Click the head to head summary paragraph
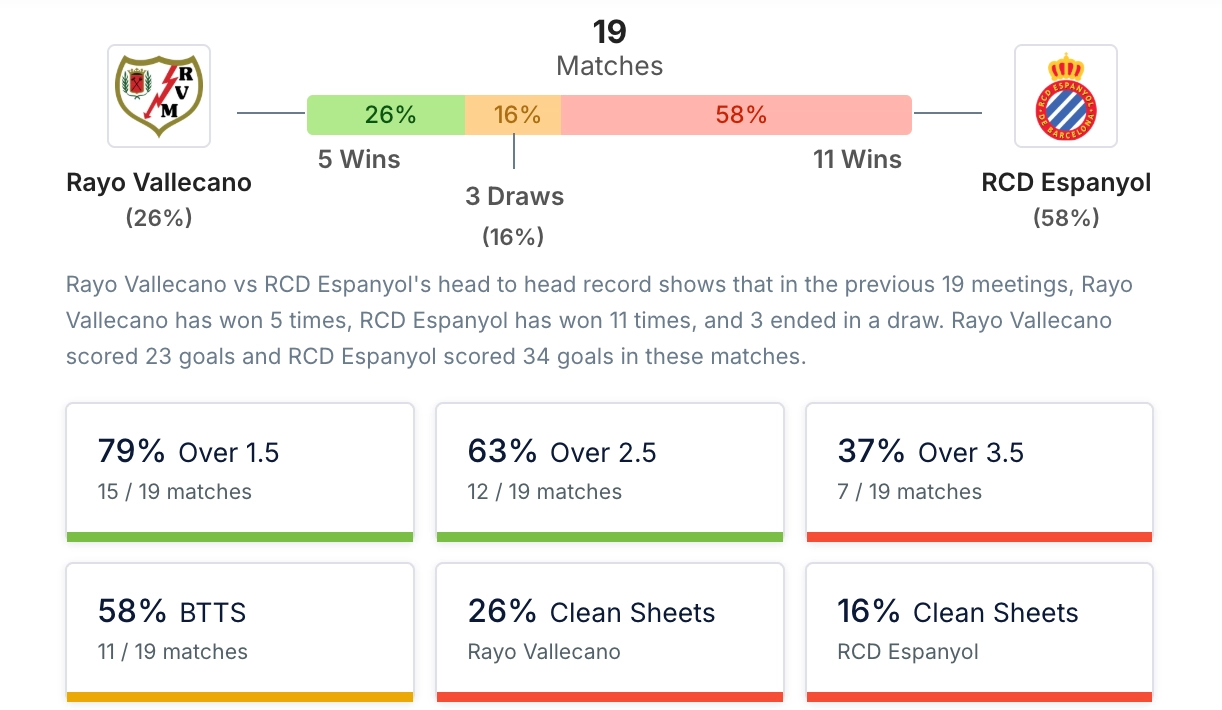1222x710 pixels. click(x=600, y=321)
